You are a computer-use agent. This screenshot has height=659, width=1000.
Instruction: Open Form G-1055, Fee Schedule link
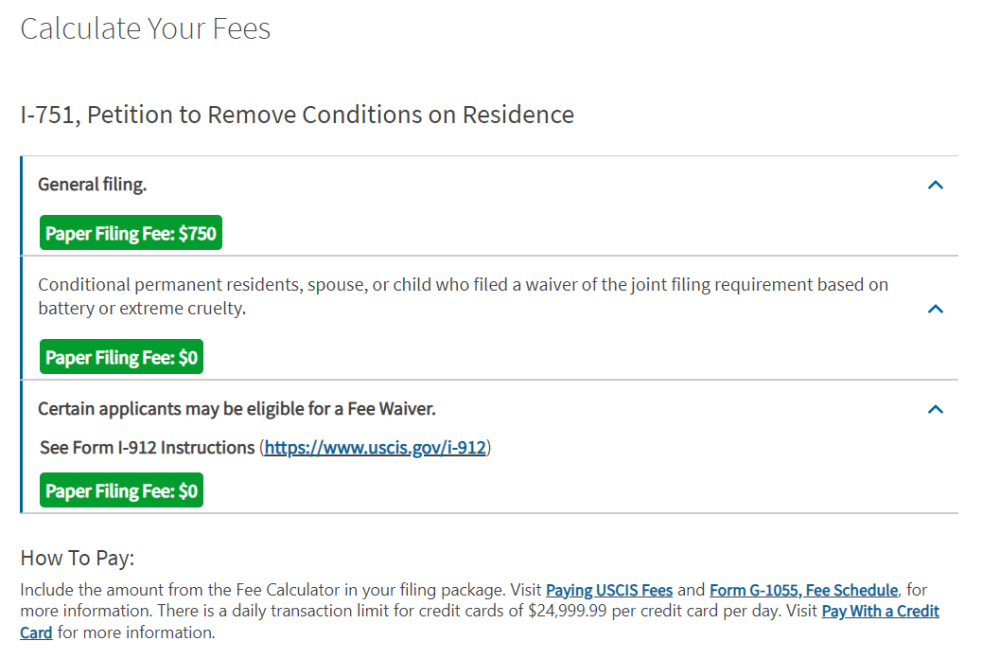point(804,590)
